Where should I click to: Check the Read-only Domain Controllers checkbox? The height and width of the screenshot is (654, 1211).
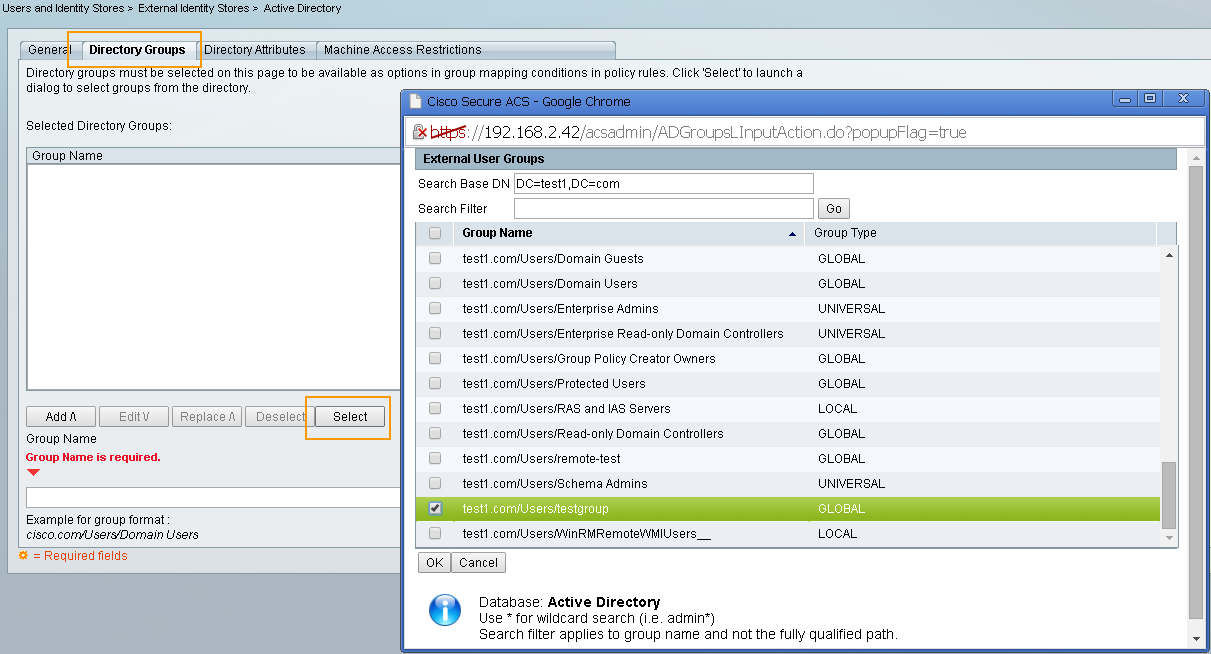435,433
